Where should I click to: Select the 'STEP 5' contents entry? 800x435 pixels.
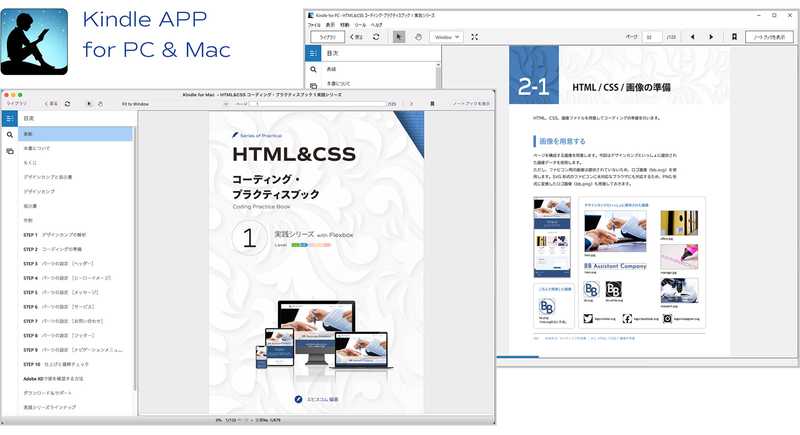click(61, 292)
